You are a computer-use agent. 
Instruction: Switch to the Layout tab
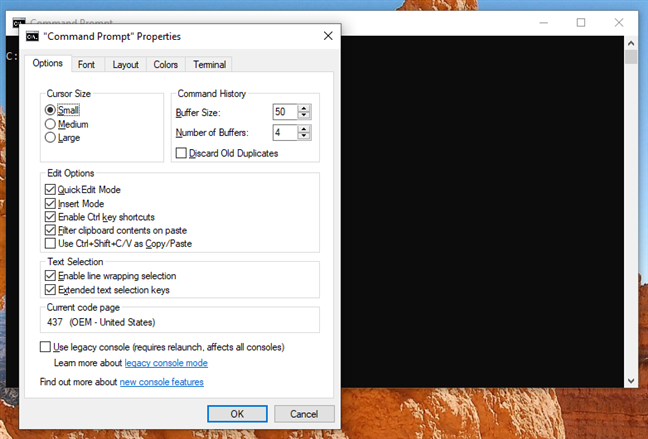click(x=125, y=64)
